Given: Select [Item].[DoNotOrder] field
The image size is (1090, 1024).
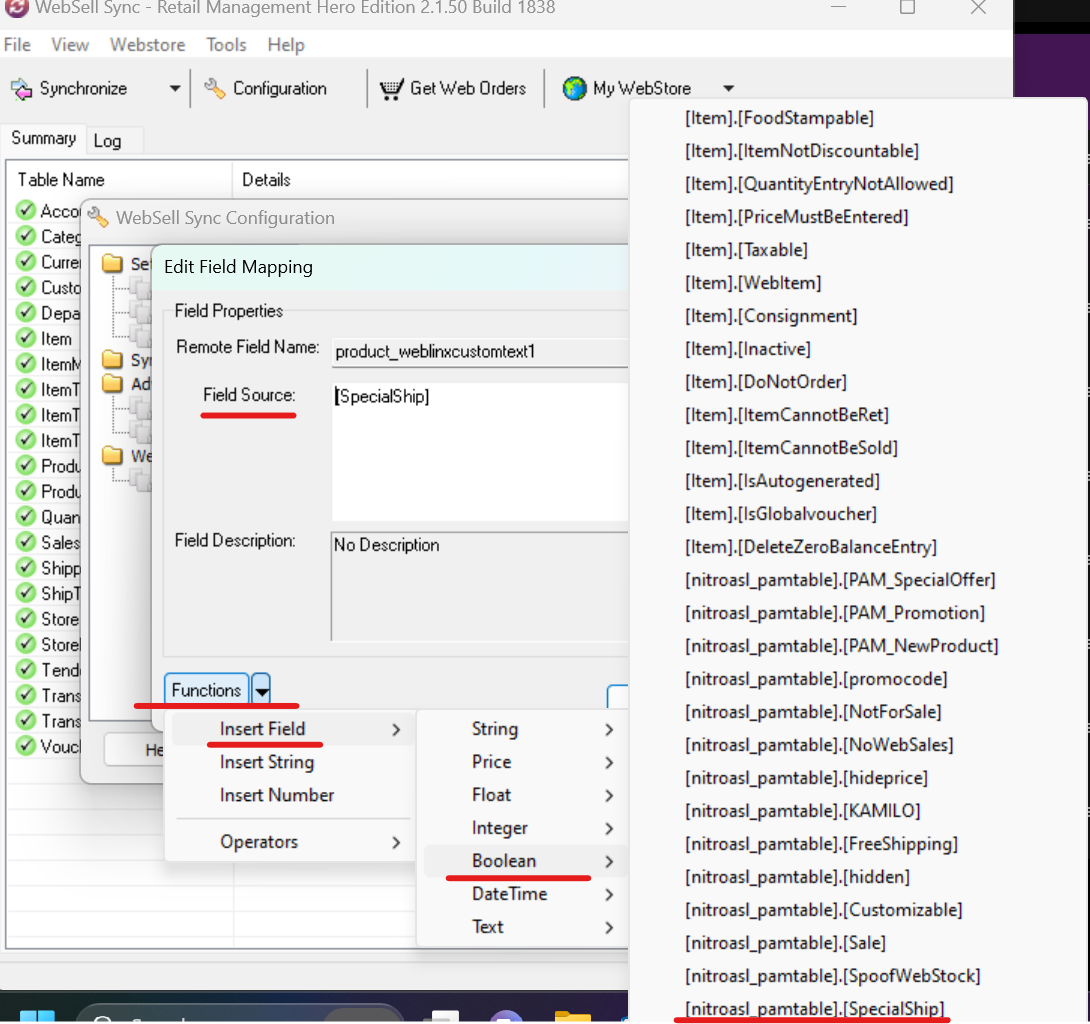Looking at the screenshot, I should point(765,382).
